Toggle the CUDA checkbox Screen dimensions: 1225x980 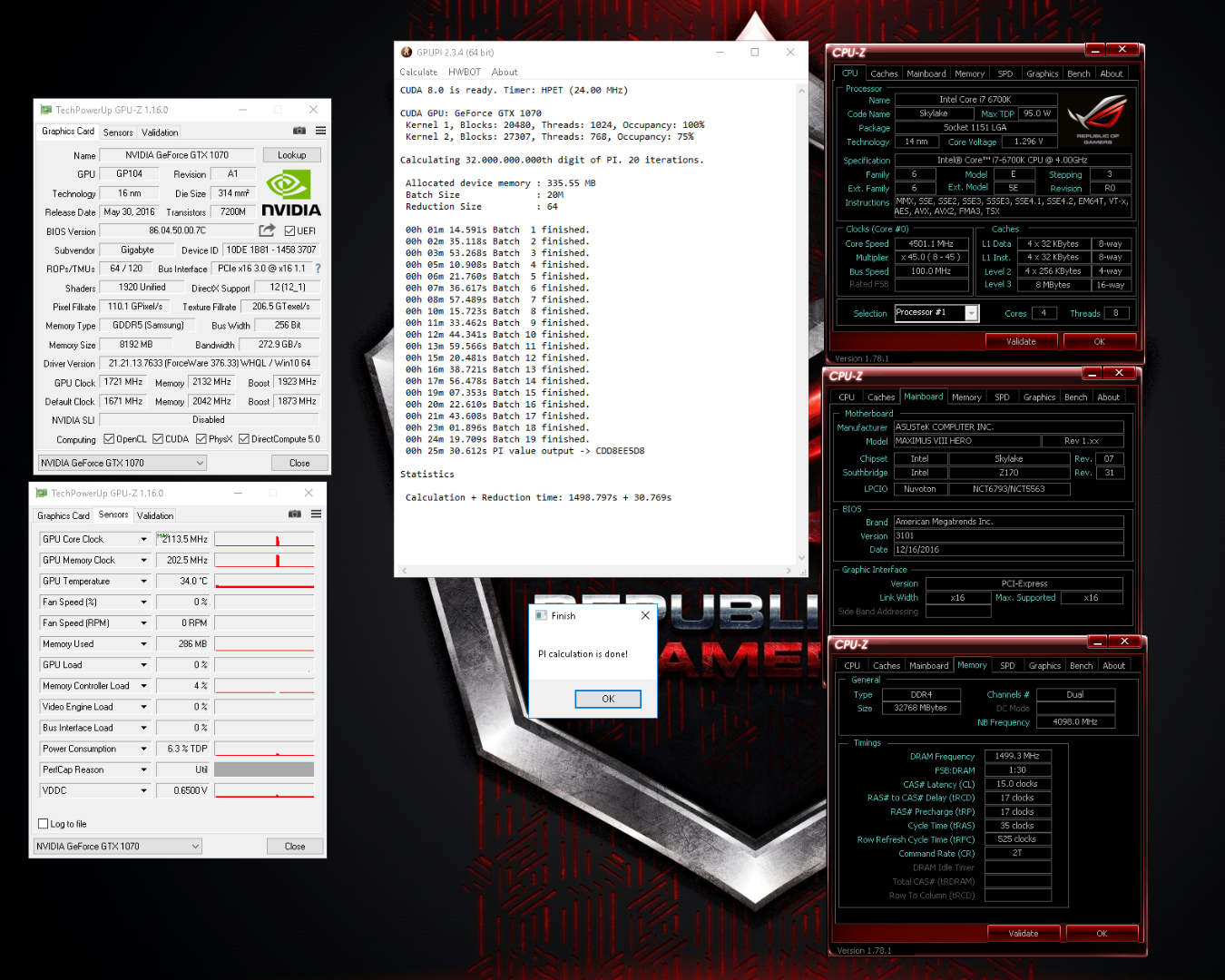click(x=158, y=439)
